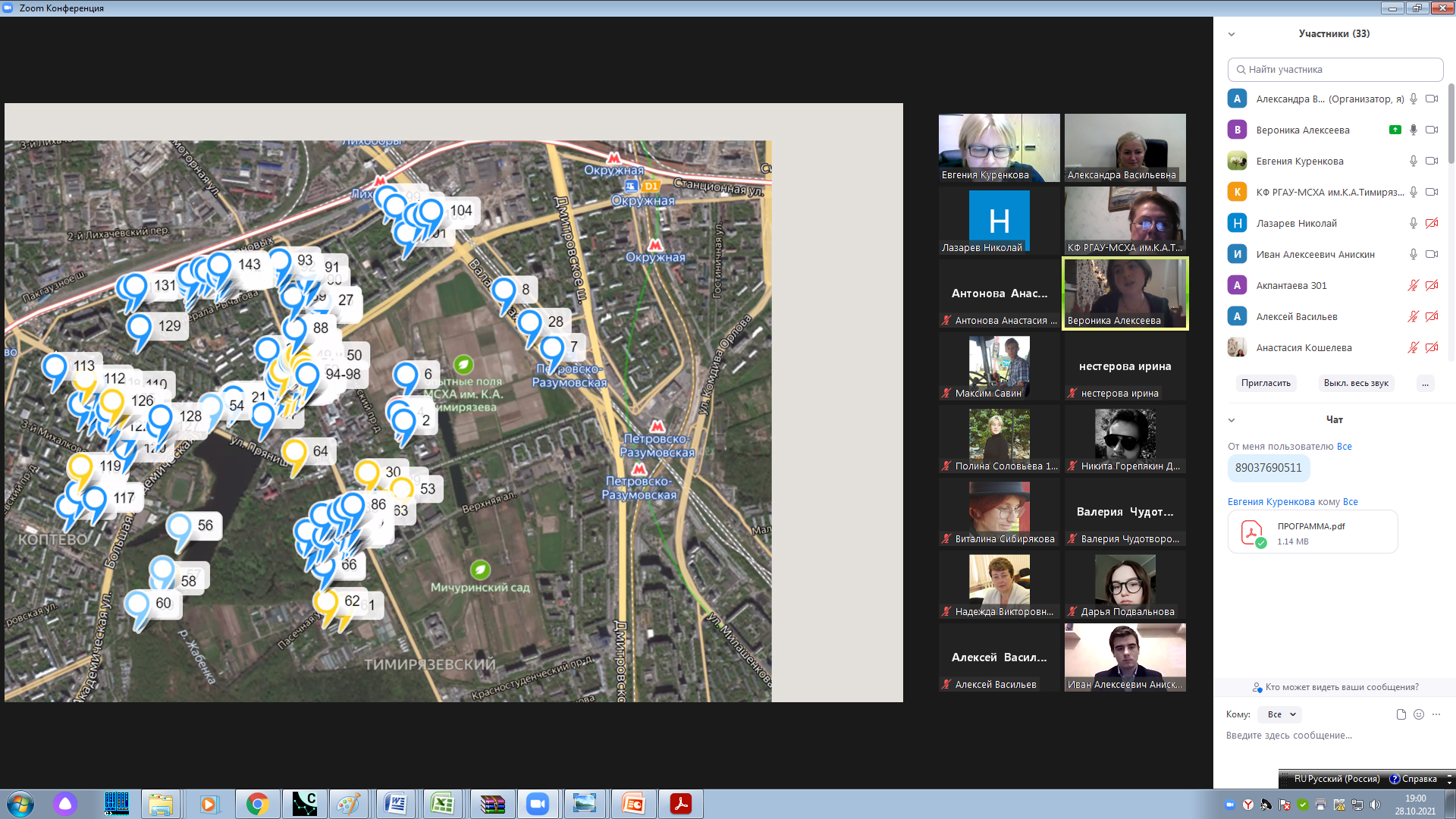This screenshot has width=1456, height=819.
Task: Toggle microphone for Александра В. organizer row
Action: (x=1414, y=99)
